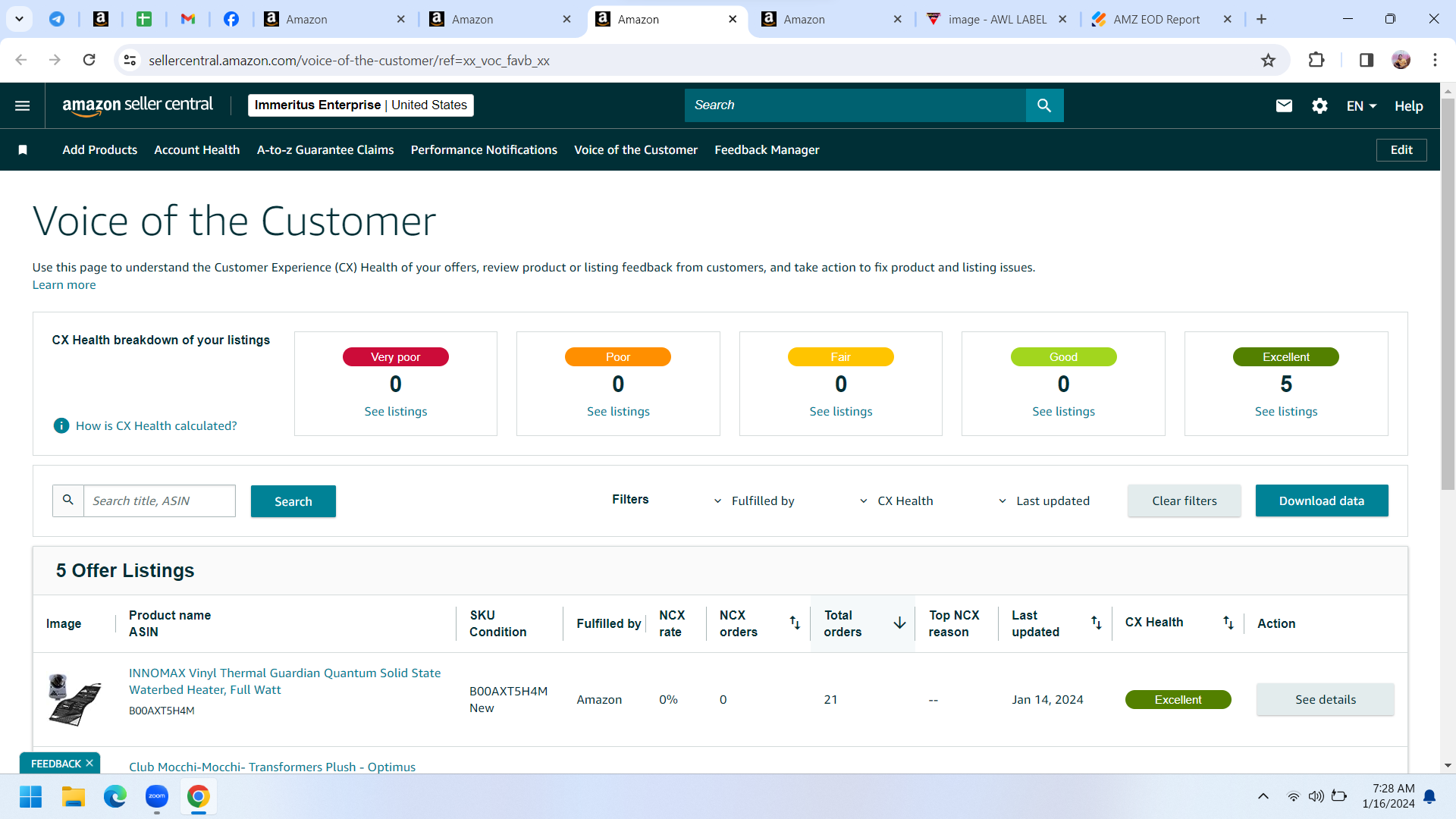
Task: Open the Chrome extensions puzzle icon
Action: click(x=1316, y=61)
